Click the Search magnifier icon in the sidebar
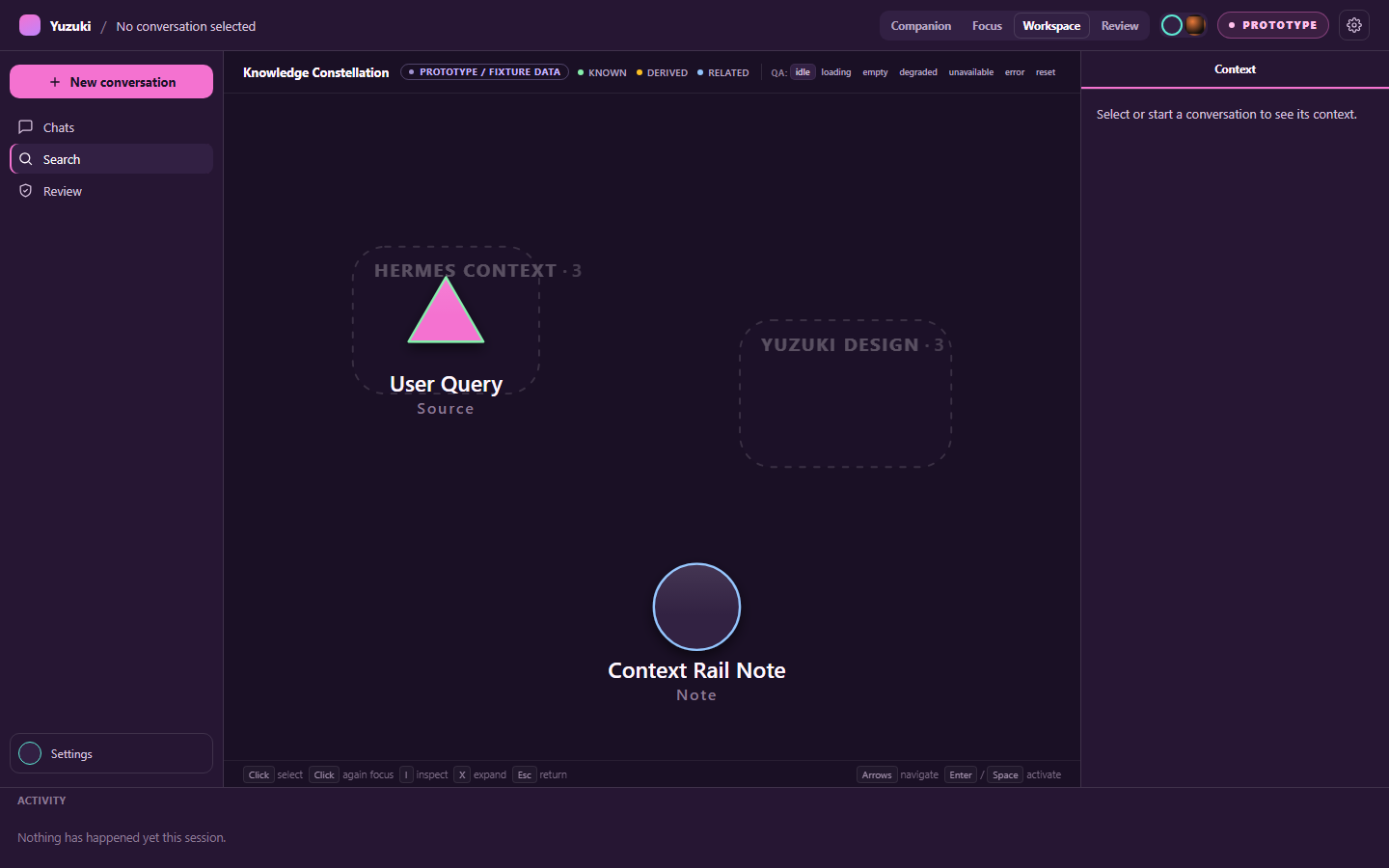Image resolution: width=1389 pixels, height=868 pixels. (x=26, y=159)
